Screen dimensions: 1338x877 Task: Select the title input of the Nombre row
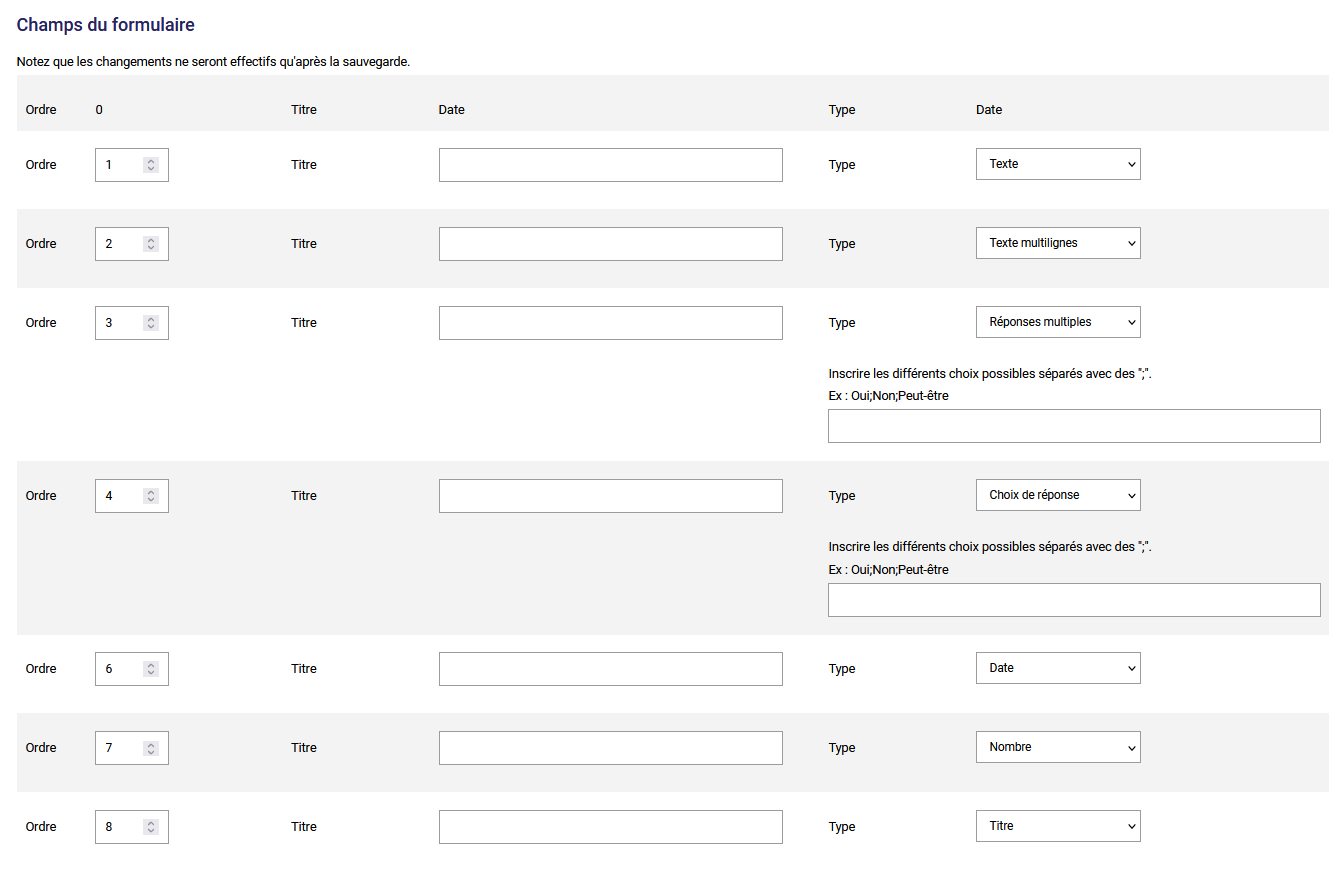coord(610,748)
